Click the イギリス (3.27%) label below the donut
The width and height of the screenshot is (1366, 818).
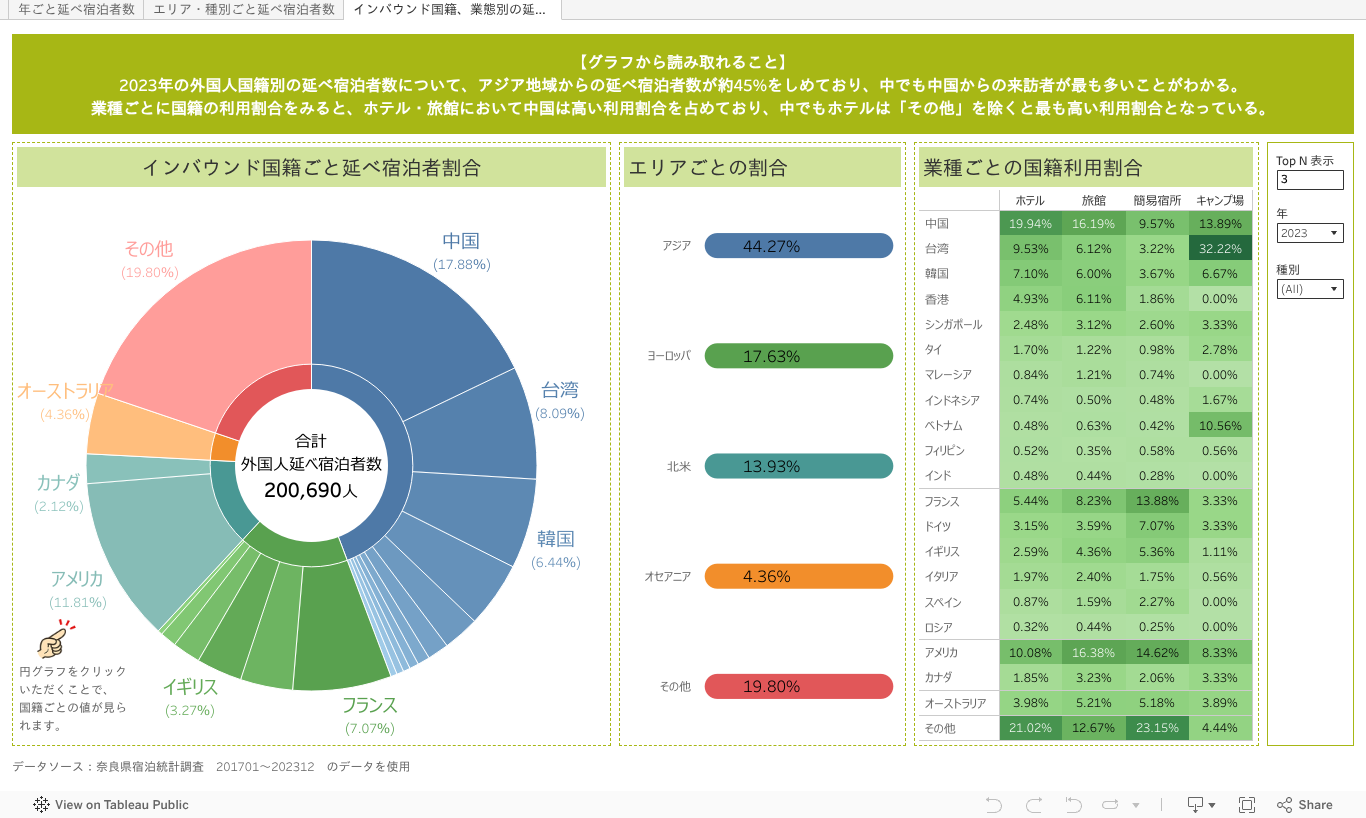(x=190, y=698)
